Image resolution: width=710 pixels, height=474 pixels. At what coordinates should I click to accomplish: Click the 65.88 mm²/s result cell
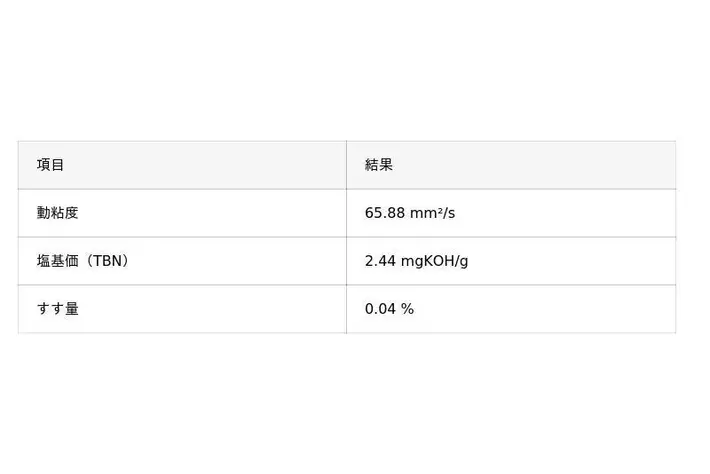(x=510, y=213)
